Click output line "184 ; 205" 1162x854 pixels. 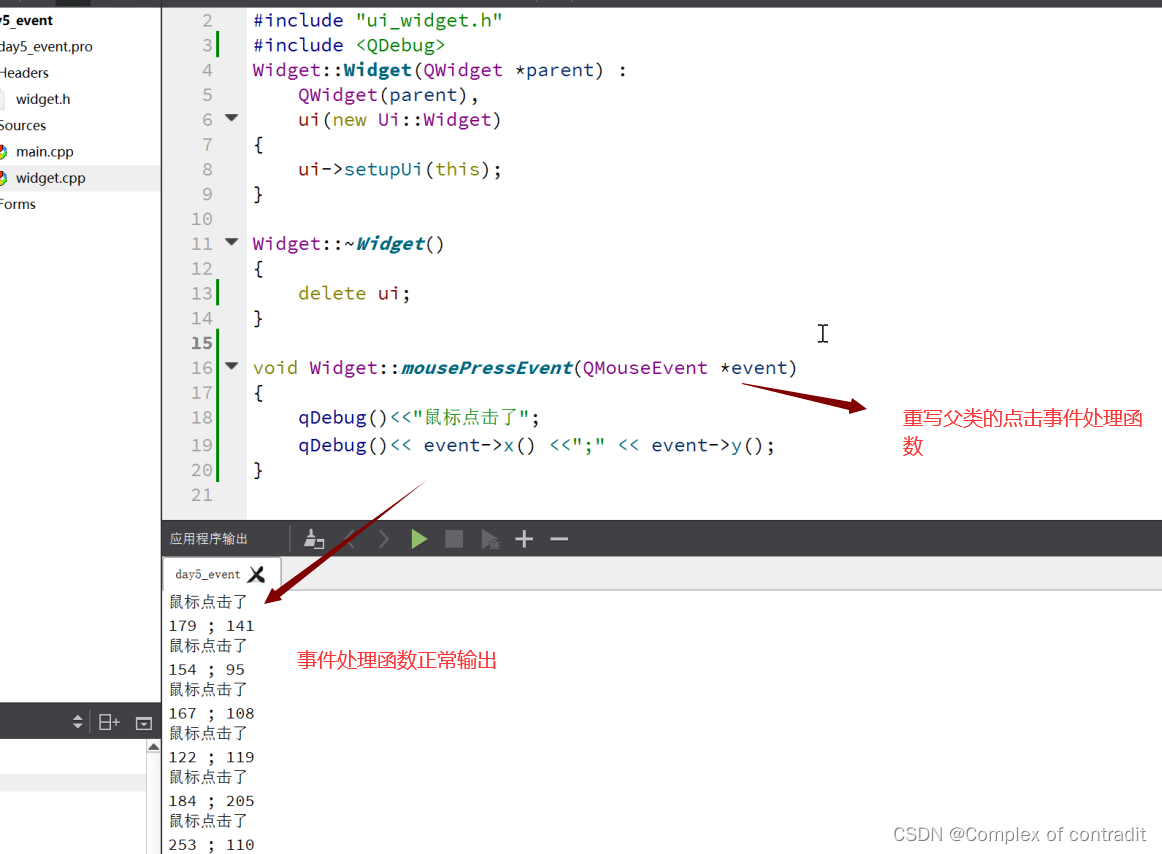(x=211, y=801)
